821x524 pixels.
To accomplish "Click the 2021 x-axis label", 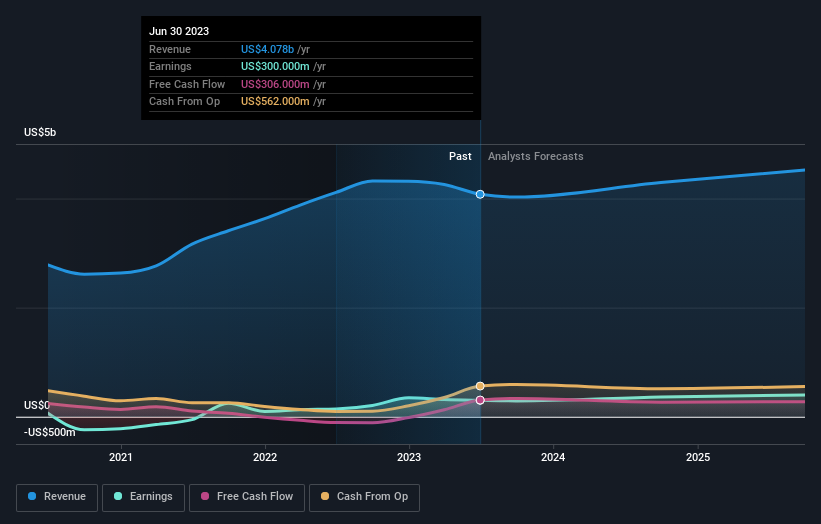I will point(121,458).
